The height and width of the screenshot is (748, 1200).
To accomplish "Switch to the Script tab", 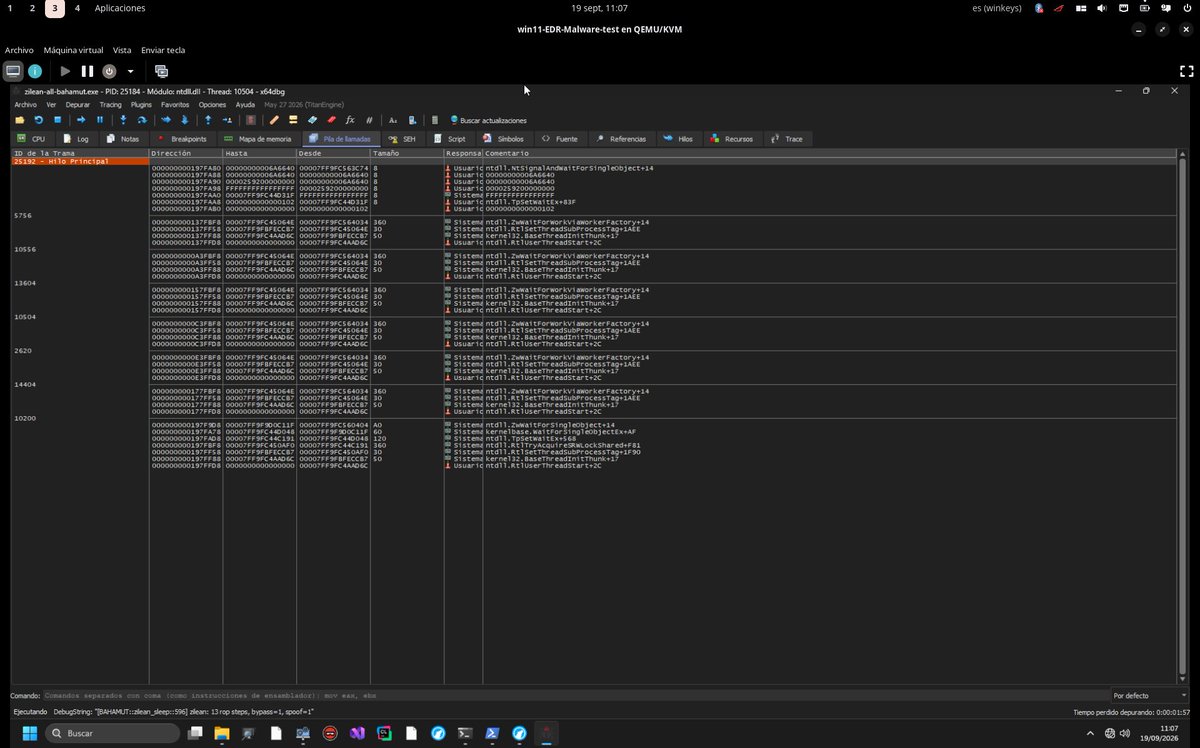I will (x=449, y=139).
